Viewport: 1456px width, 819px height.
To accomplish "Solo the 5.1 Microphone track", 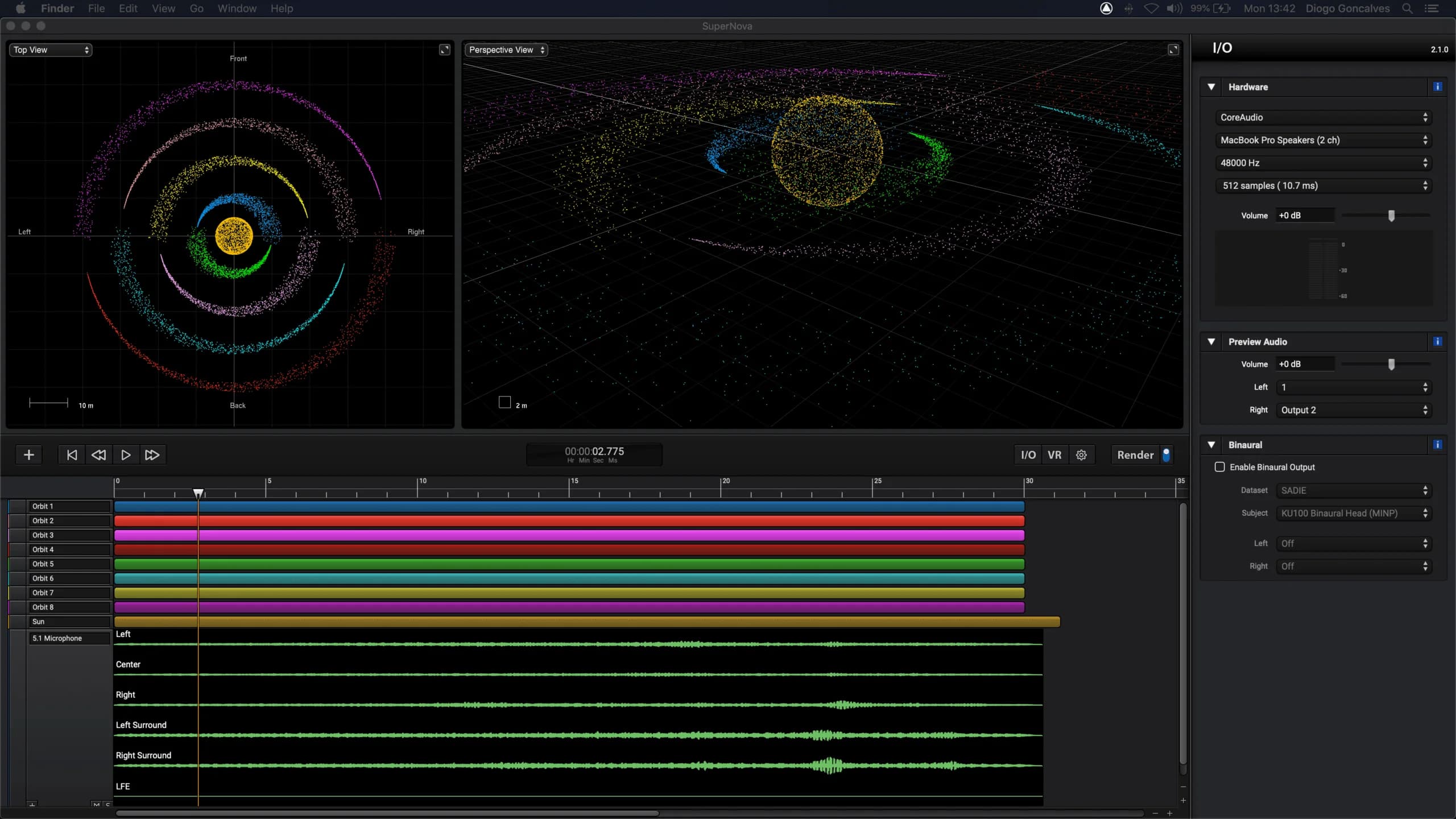I will [107, 804].
